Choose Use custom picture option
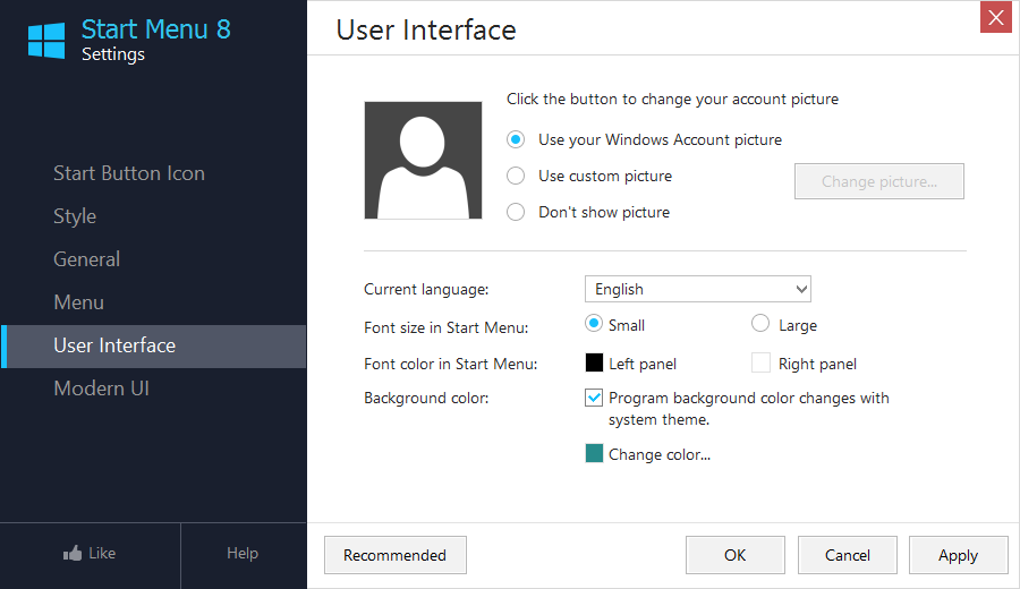 (x=516, y=176)
